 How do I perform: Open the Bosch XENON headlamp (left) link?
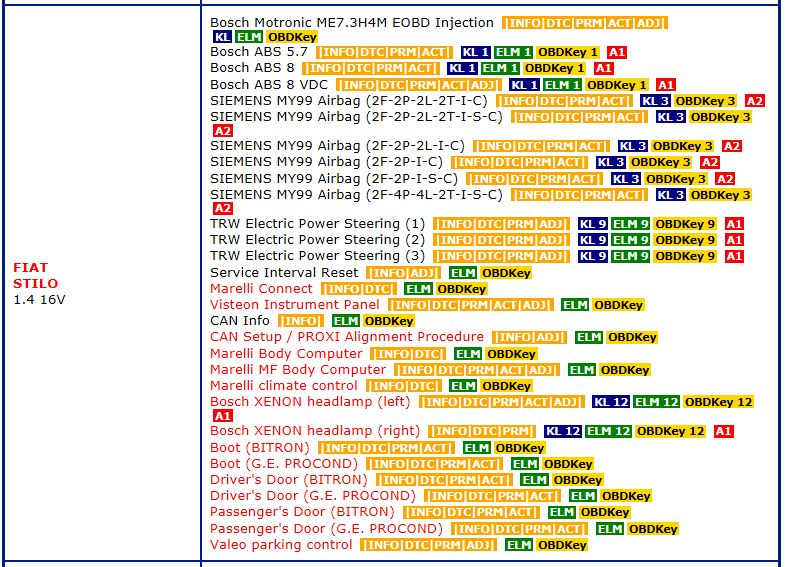click(310, 402)
